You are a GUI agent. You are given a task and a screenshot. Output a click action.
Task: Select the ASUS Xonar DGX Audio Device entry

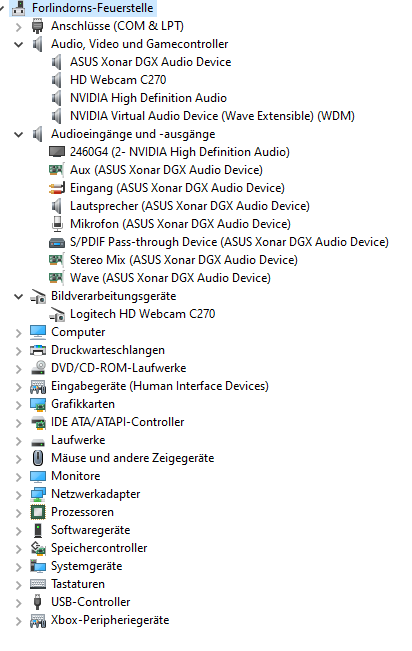coord(150,62)
